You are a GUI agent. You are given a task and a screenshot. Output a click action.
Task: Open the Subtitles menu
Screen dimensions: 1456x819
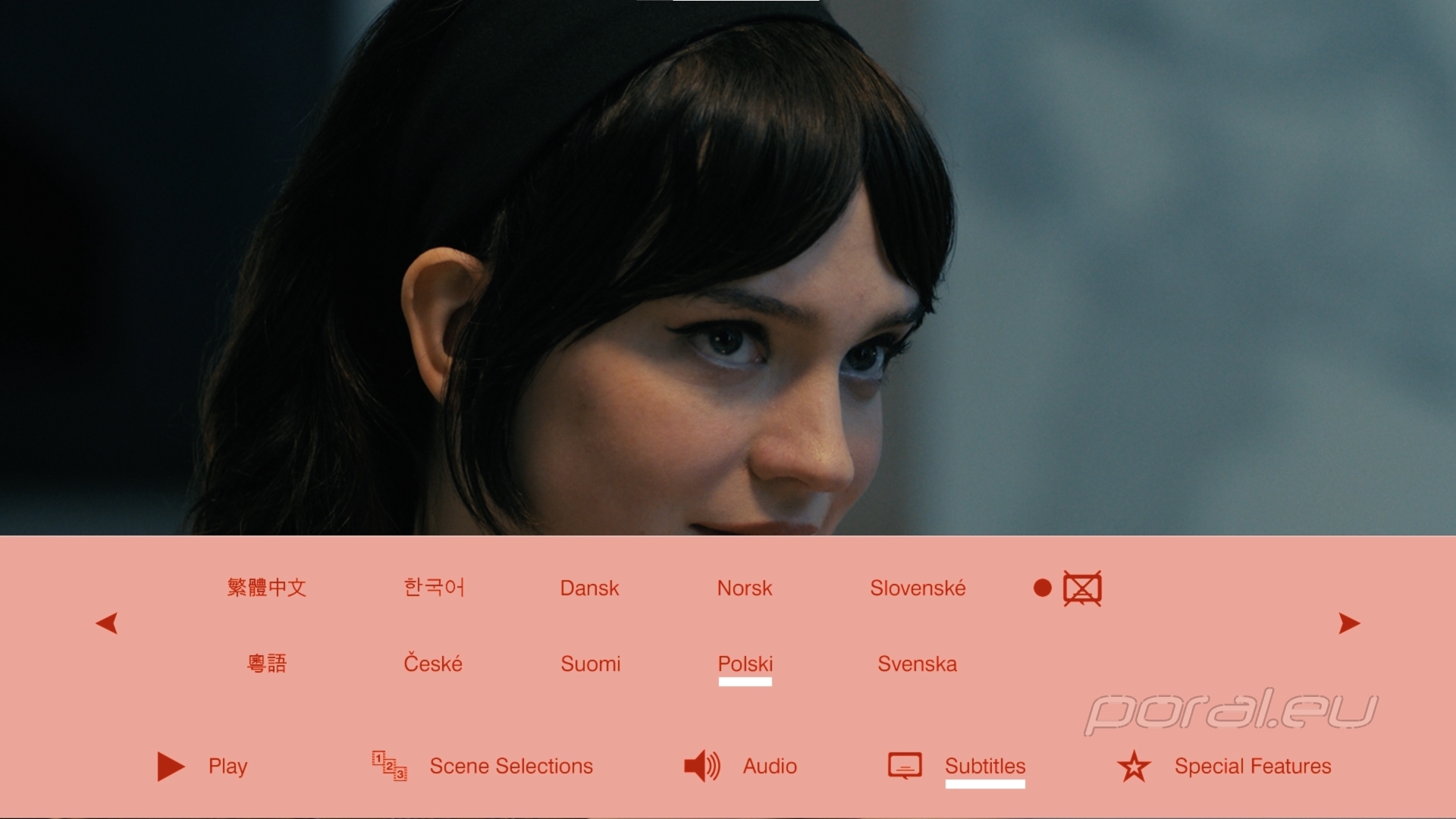[x=985, y=766]
